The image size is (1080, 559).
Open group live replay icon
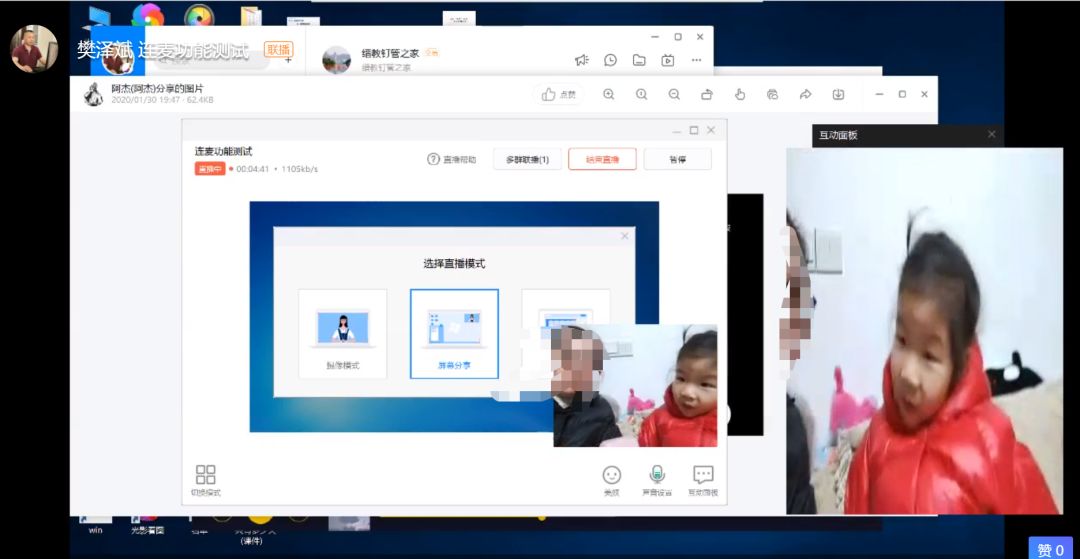(x=667, y=60)
